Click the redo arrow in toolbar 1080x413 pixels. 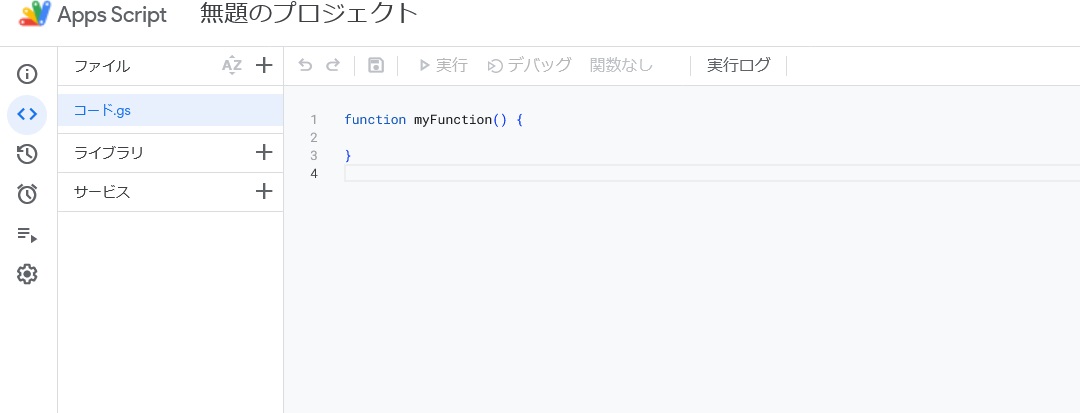pos(333,65)
